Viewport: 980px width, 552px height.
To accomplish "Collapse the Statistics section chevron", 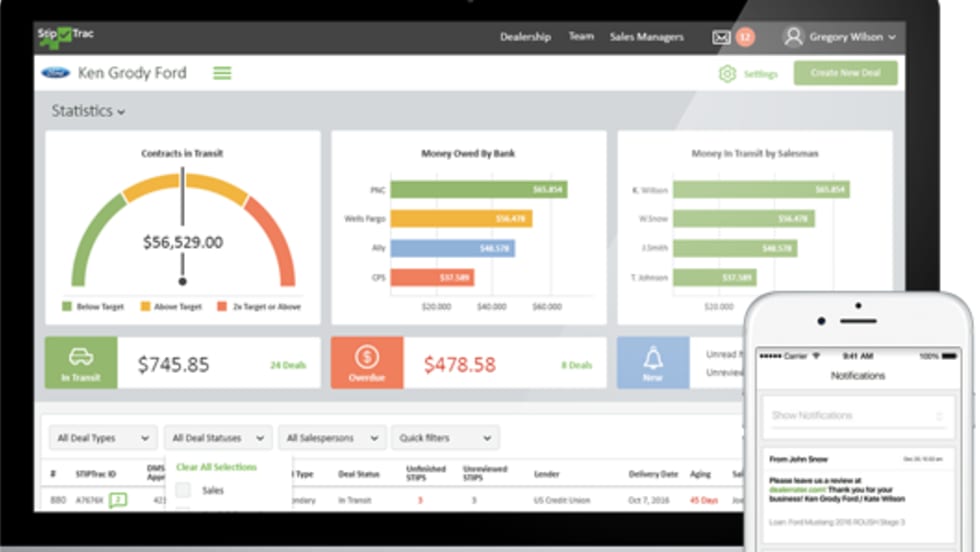I will coord(121,113).
